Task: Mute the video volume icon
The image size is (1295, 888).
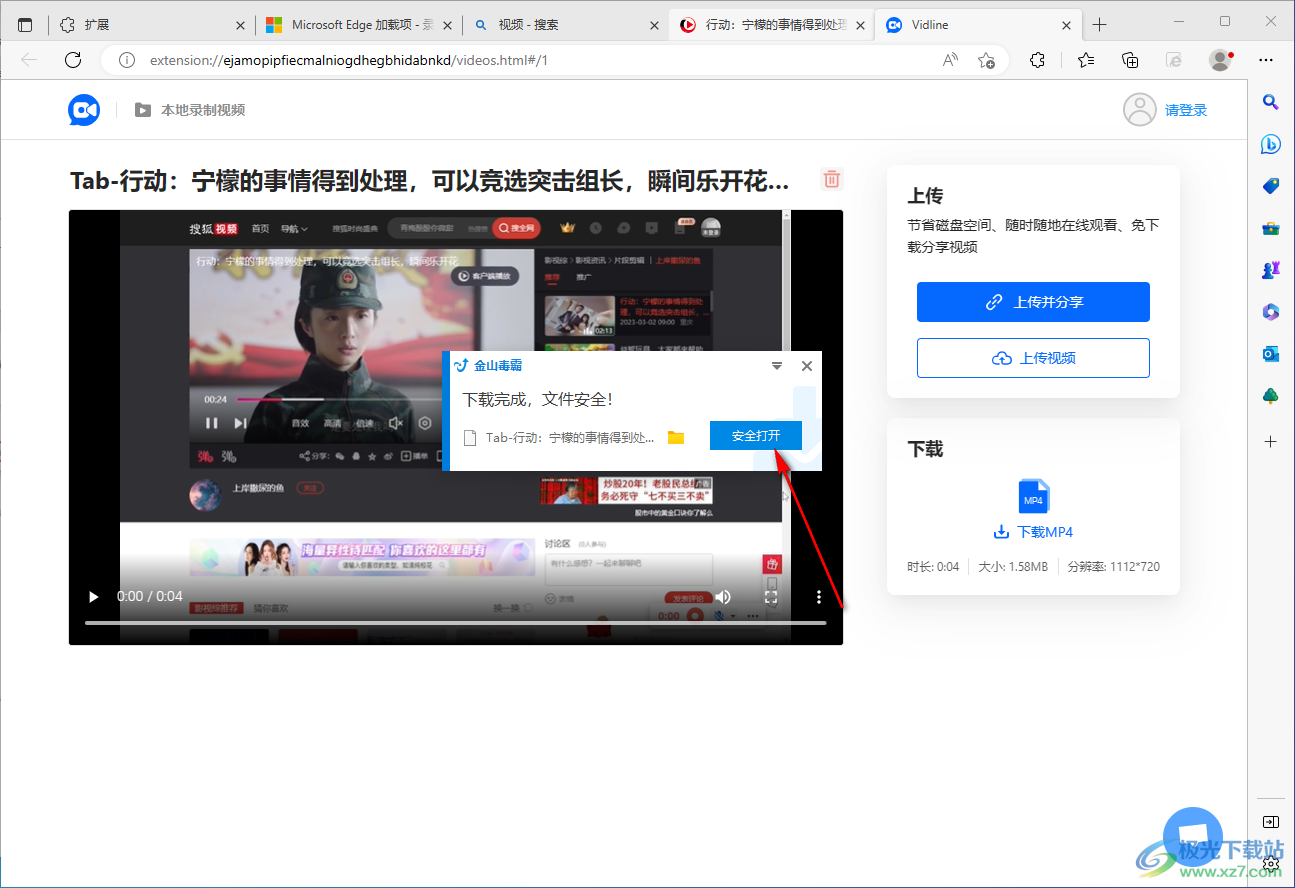Action: coord(723,596)
